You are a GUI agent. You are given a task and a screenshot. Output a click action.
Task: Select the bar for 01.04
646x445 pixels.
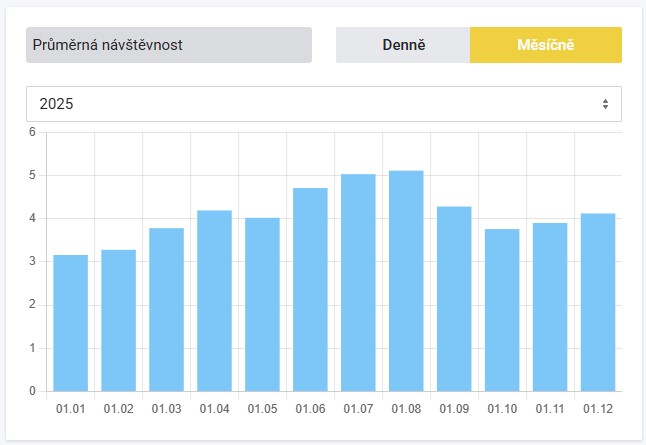tap(214, 300)
